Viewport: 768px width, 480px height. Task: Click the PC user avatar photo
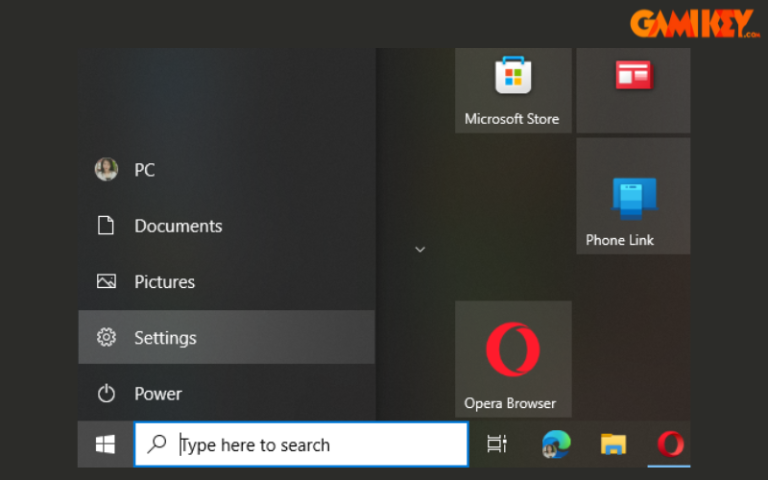point(106,169)
